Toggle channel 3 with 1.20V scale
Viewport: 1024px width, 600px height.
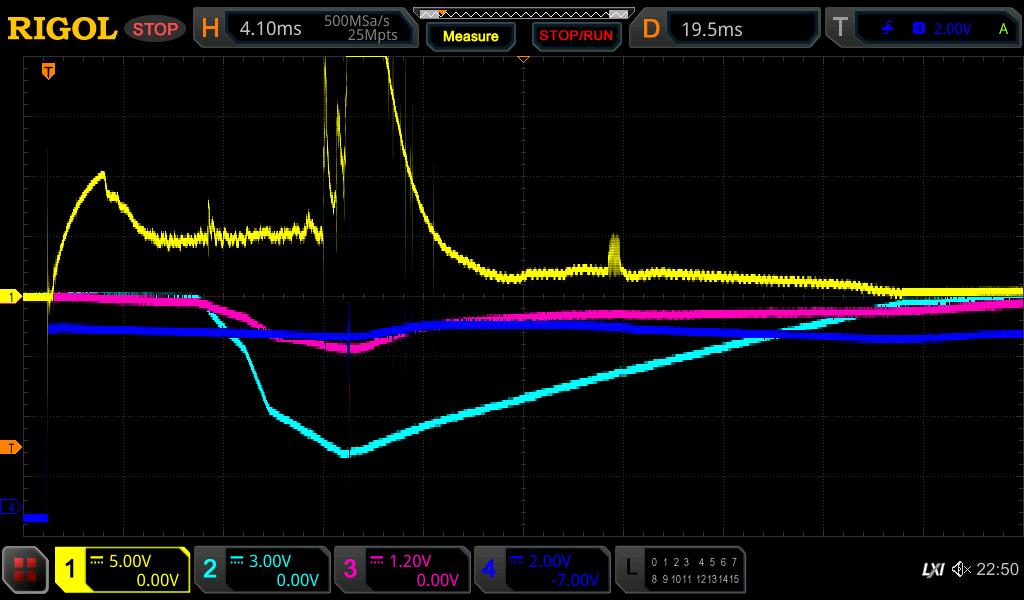[x=402, y=570]
